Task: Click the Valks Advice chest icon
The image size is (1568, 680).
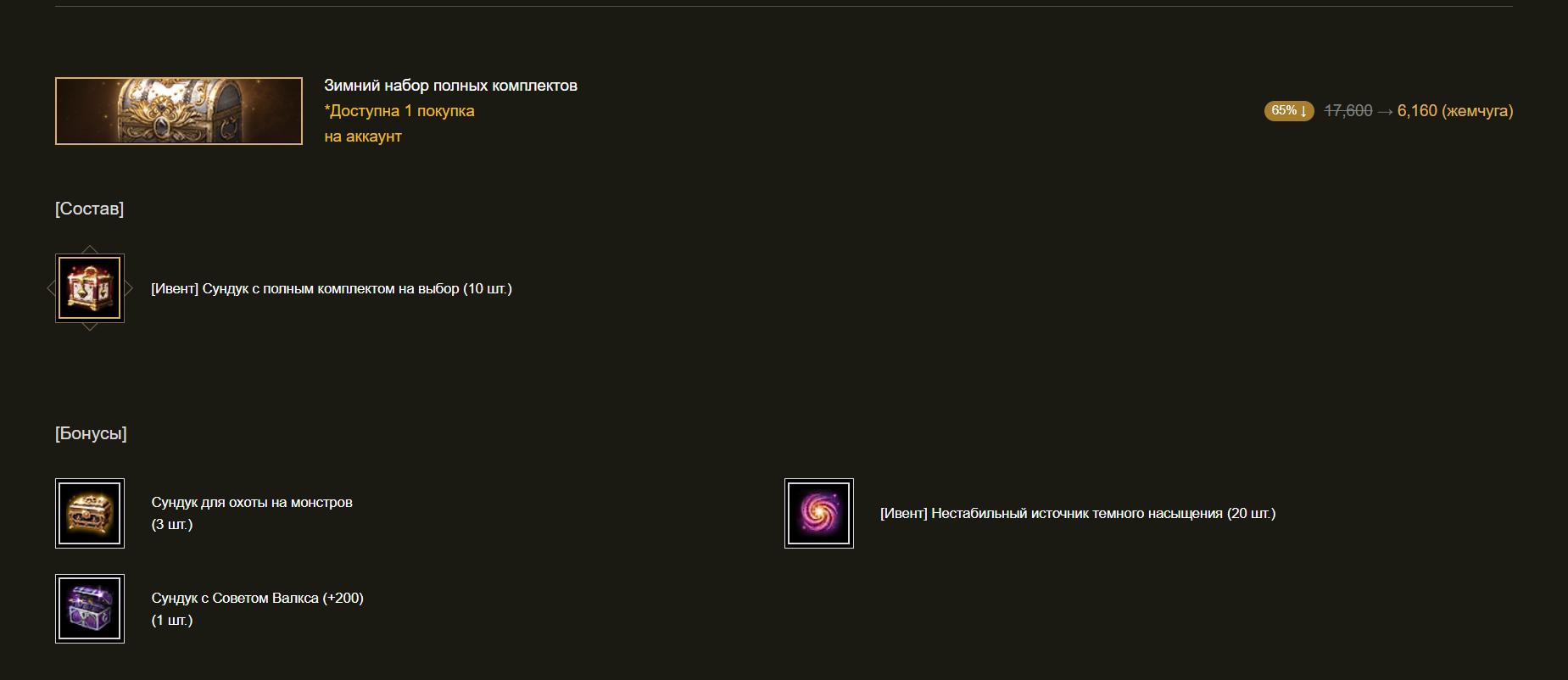Action: (90, 609)
